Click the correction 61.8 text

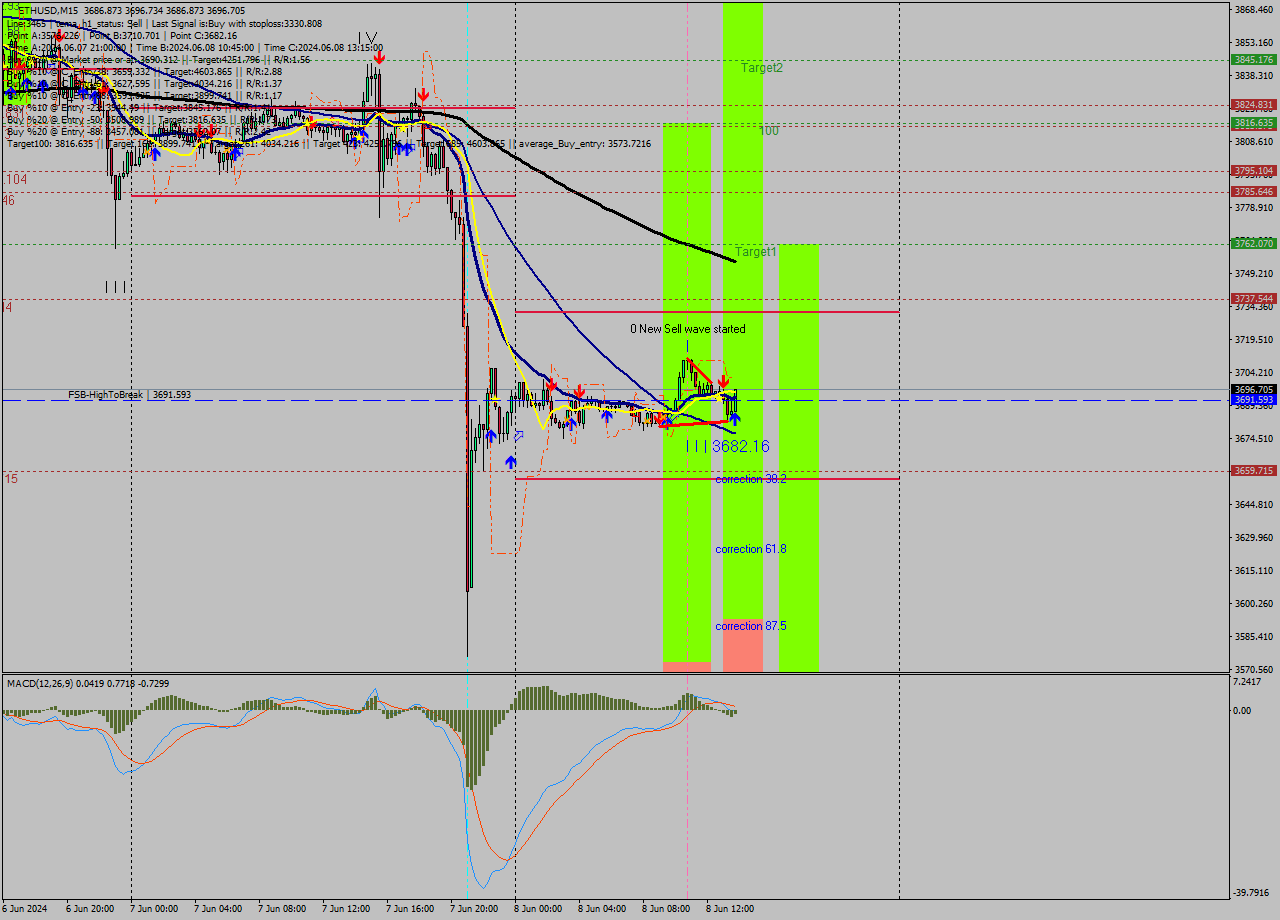point(751,549)
